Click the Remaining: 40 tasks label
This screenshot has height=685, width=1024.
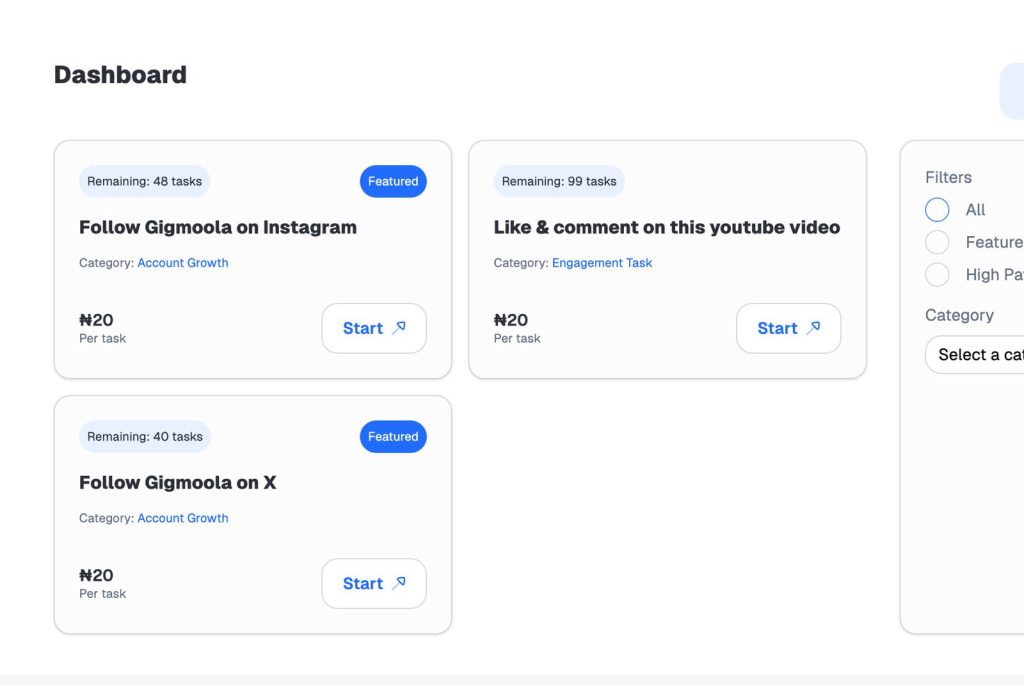pos(145,437)
